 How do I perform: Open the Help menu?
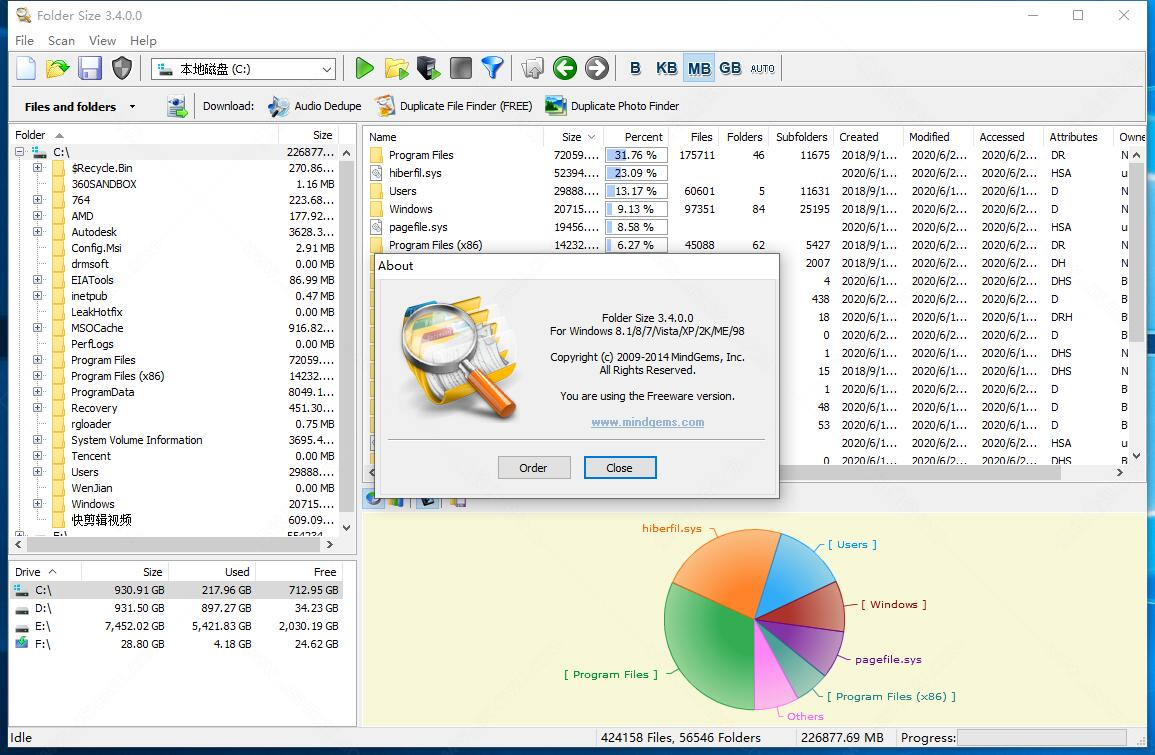coord(143,41)
